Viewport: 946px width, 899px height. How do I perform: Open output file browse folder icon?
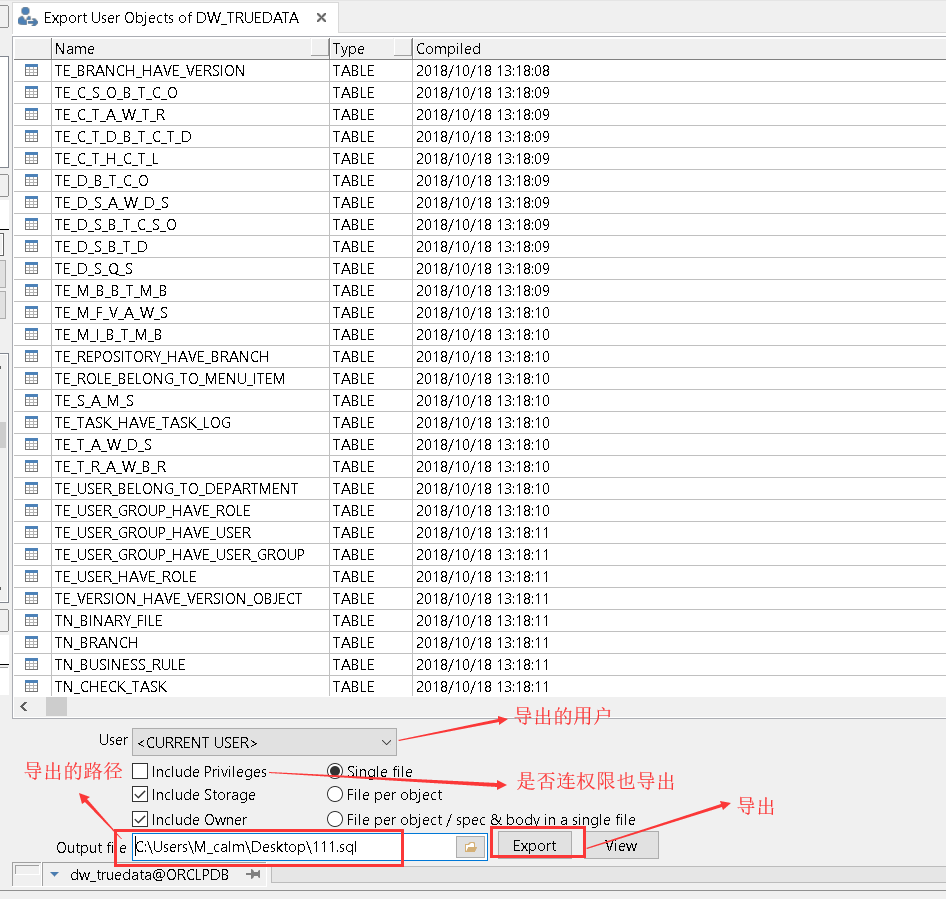tap(471, 847)
